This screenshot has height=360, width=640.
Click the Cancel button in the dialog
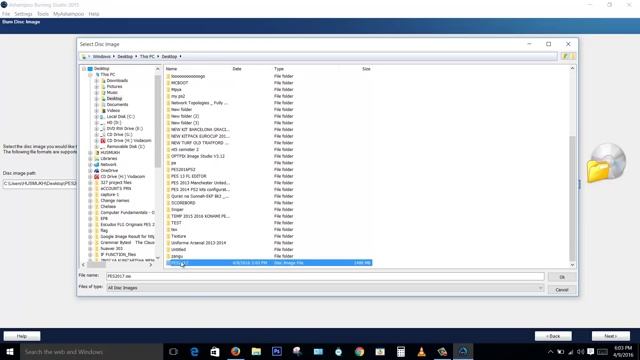click(562, 290)
